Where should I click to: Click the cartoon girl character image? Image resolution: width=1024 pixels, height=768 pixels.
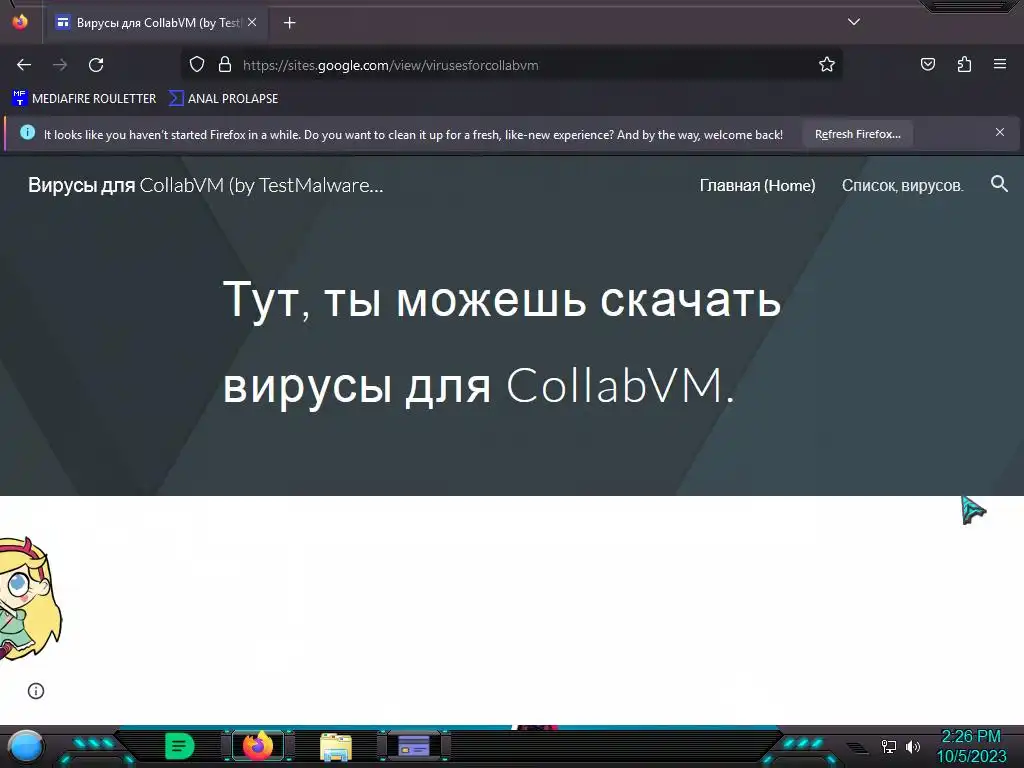coord(30,598)
